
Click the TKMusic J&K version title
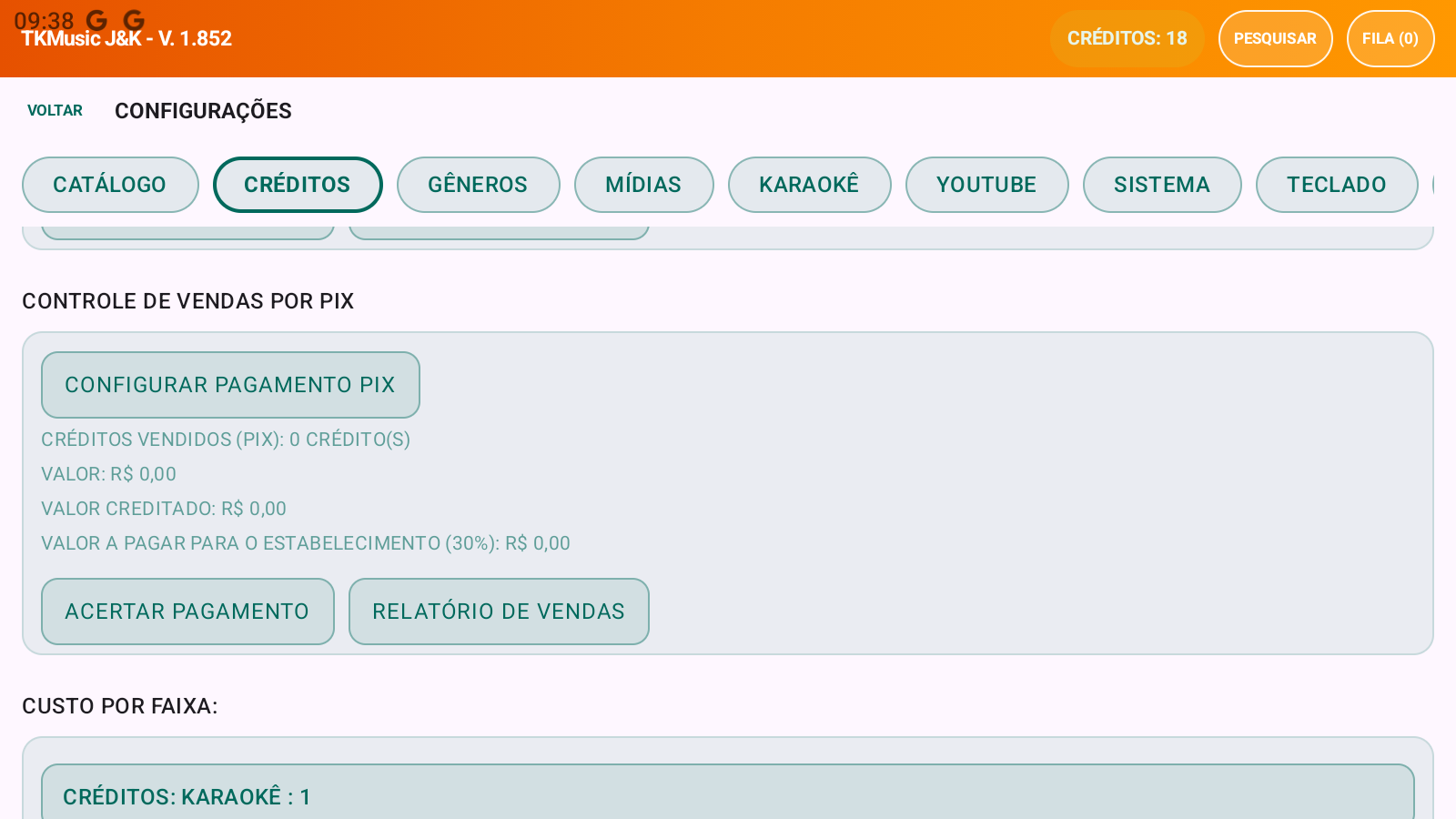pos(126,38)
